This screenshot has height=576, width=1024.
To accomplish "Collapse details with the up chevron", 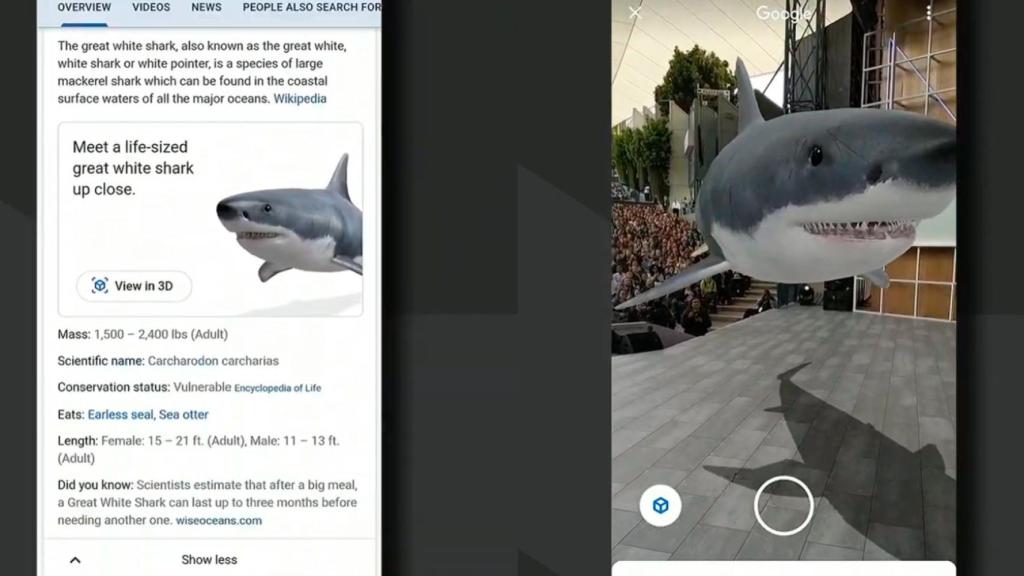I will [x=75, y=560].
